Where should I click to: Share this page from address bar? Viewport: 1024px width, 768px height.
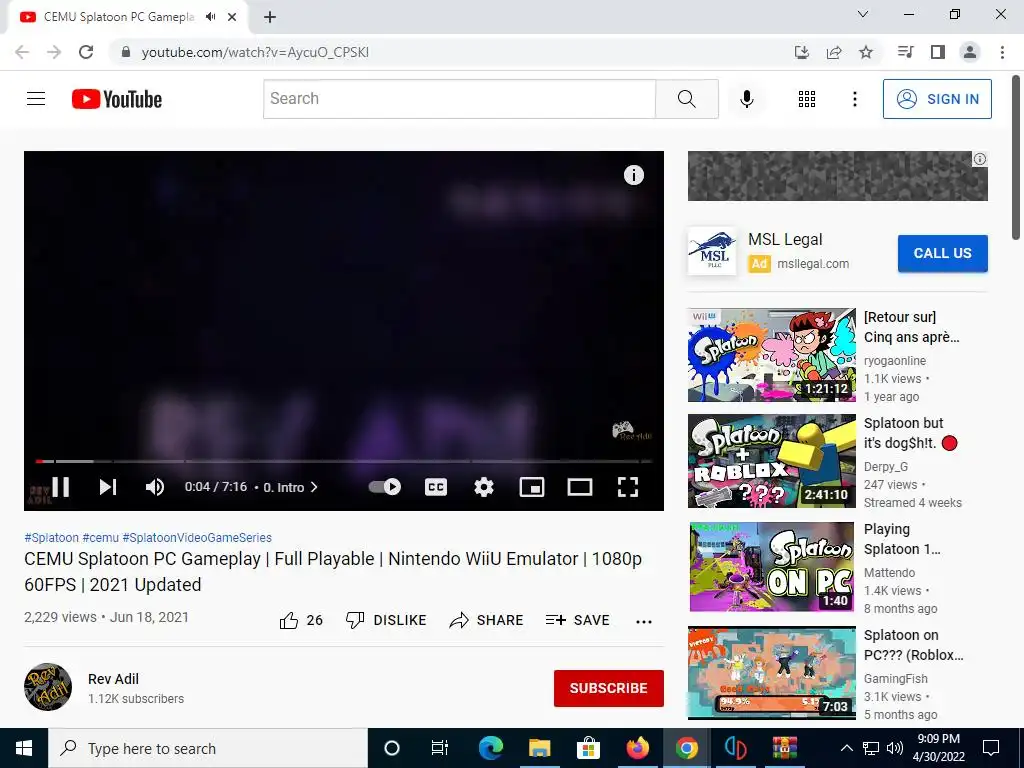(x=834, y=52)
